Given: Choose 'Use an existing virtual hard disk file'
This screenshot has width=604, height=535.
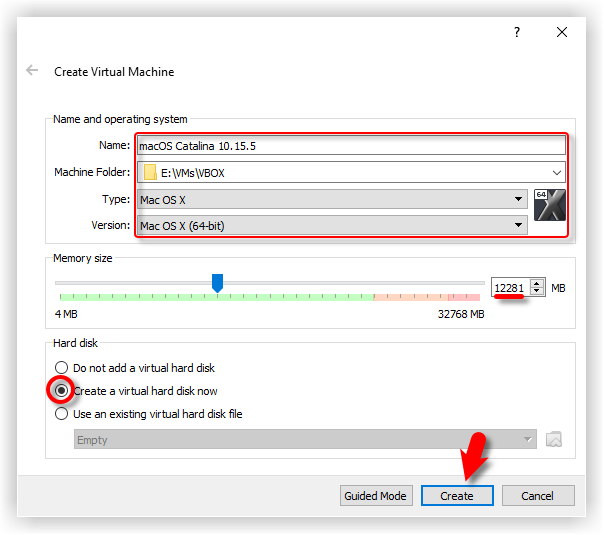Looking at the screenshot, I should [x=62, y=414].
